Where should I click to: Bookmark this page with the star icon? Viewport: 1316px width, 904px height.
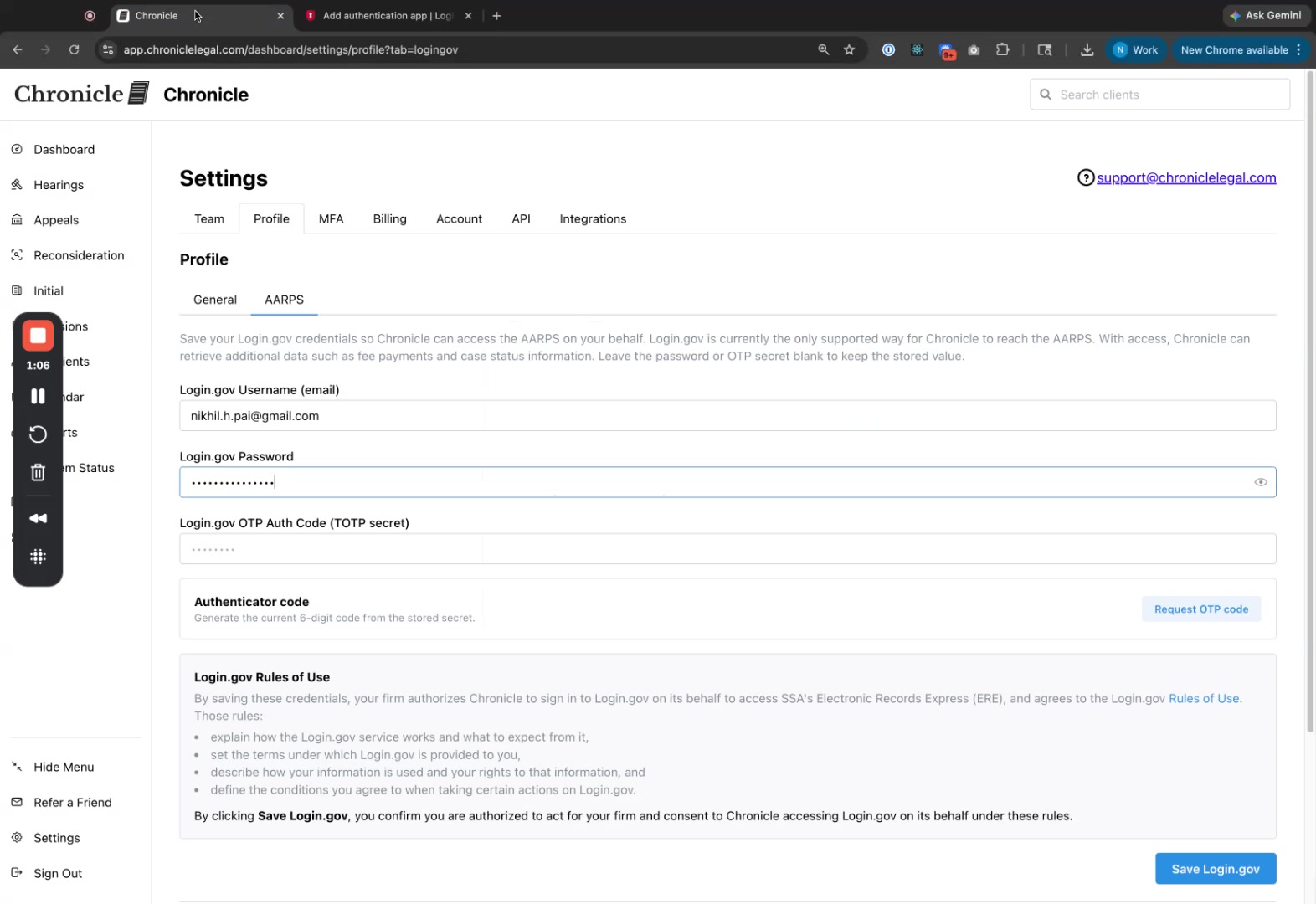[x=849, y=49]
